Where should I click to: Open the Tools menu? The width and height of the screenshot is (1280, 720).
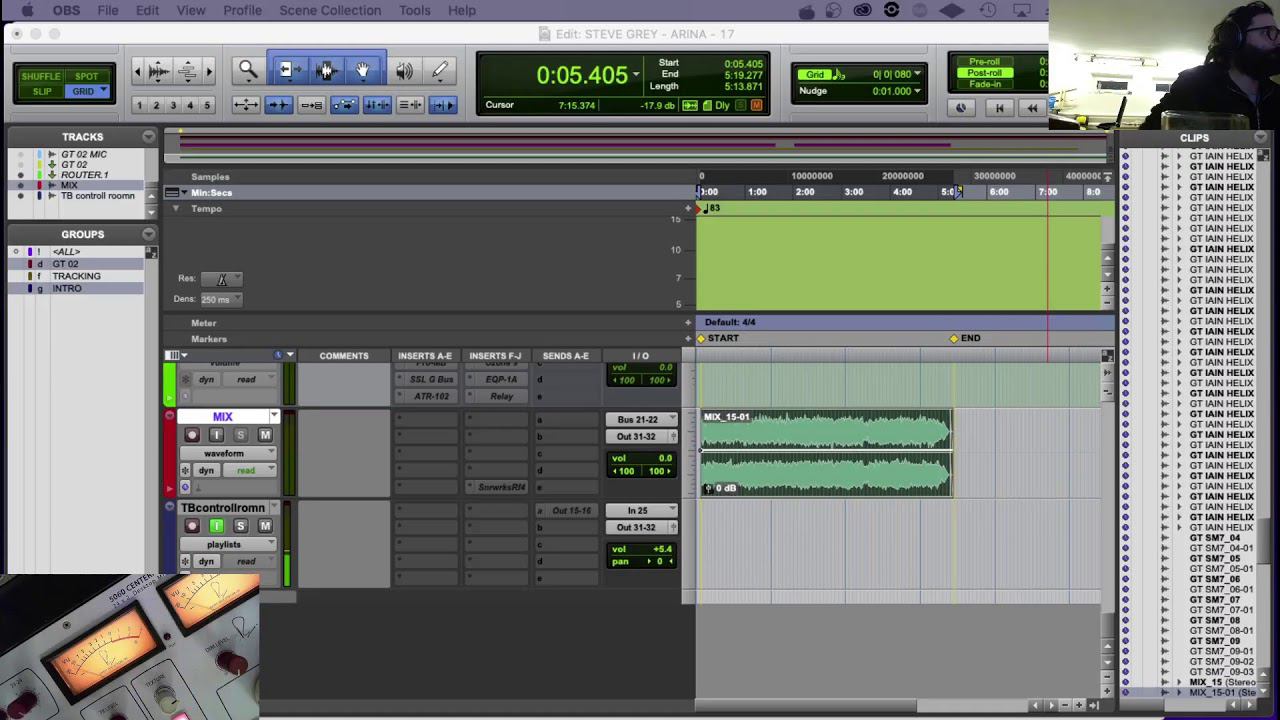pyautogui.click(x=414, y=10)
